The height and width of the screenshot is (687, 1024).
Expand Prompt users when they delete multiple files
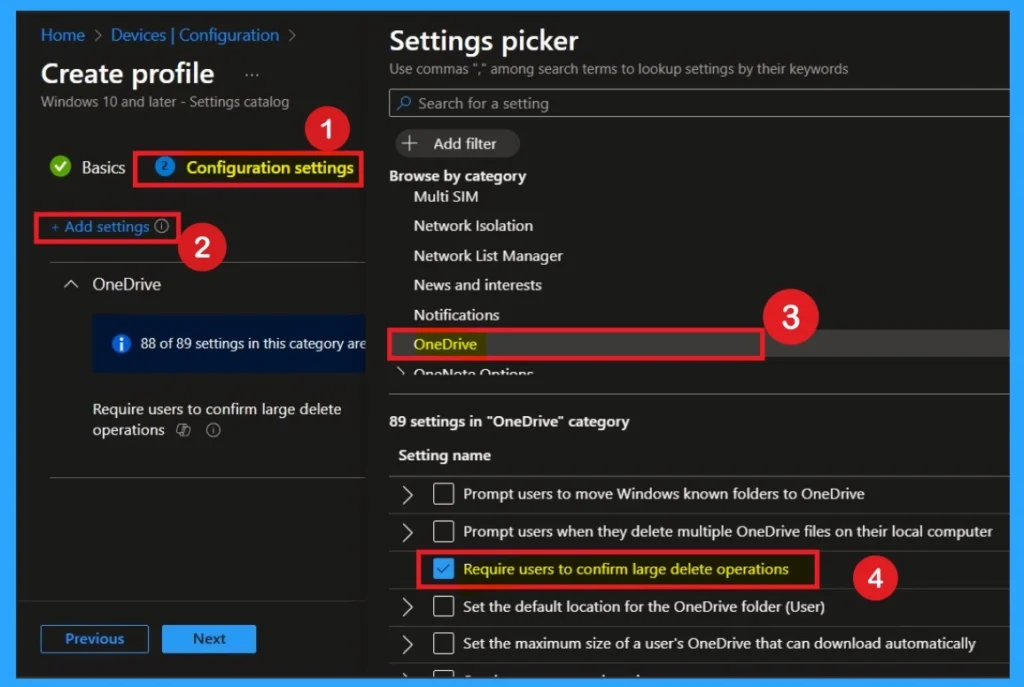point(407,532)
